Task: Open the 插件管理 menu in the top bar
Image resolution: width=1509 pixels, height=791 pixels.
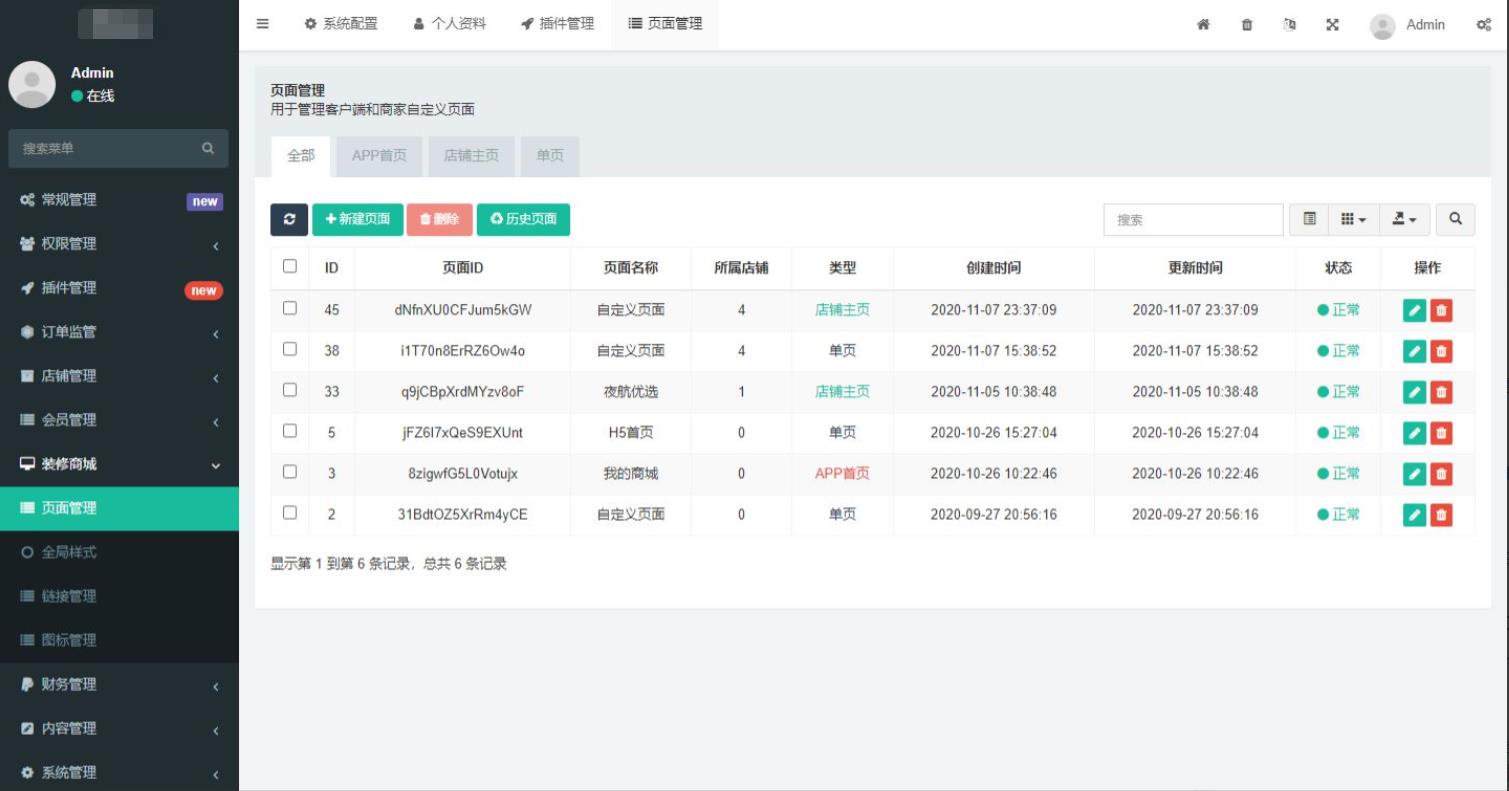Action: (x=557, y=25)
